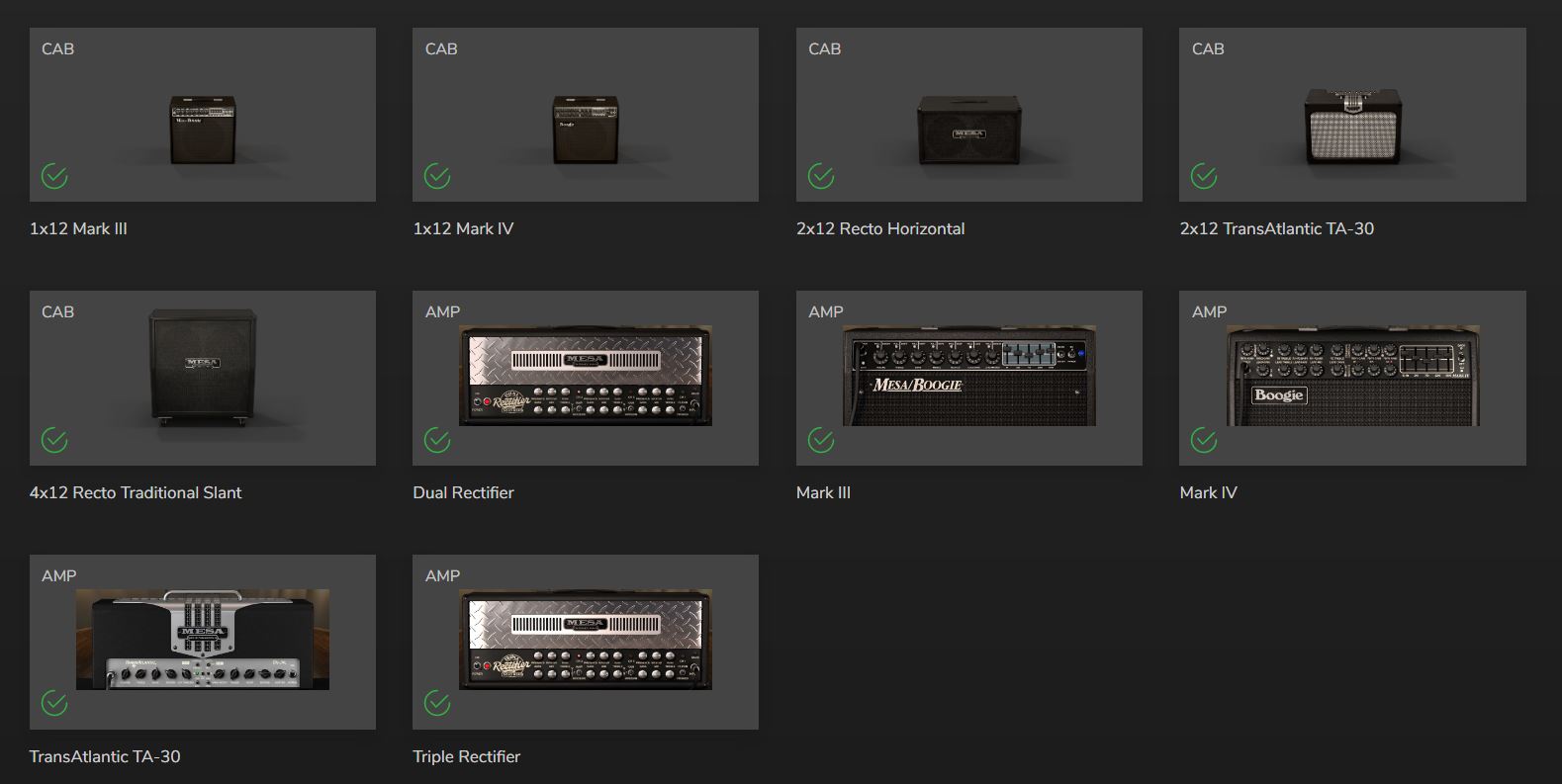Select the 1x12 Mark IV cabinet image
Image resolution: width=1562 pixels, height=784 pixels.
click(586, 130)
